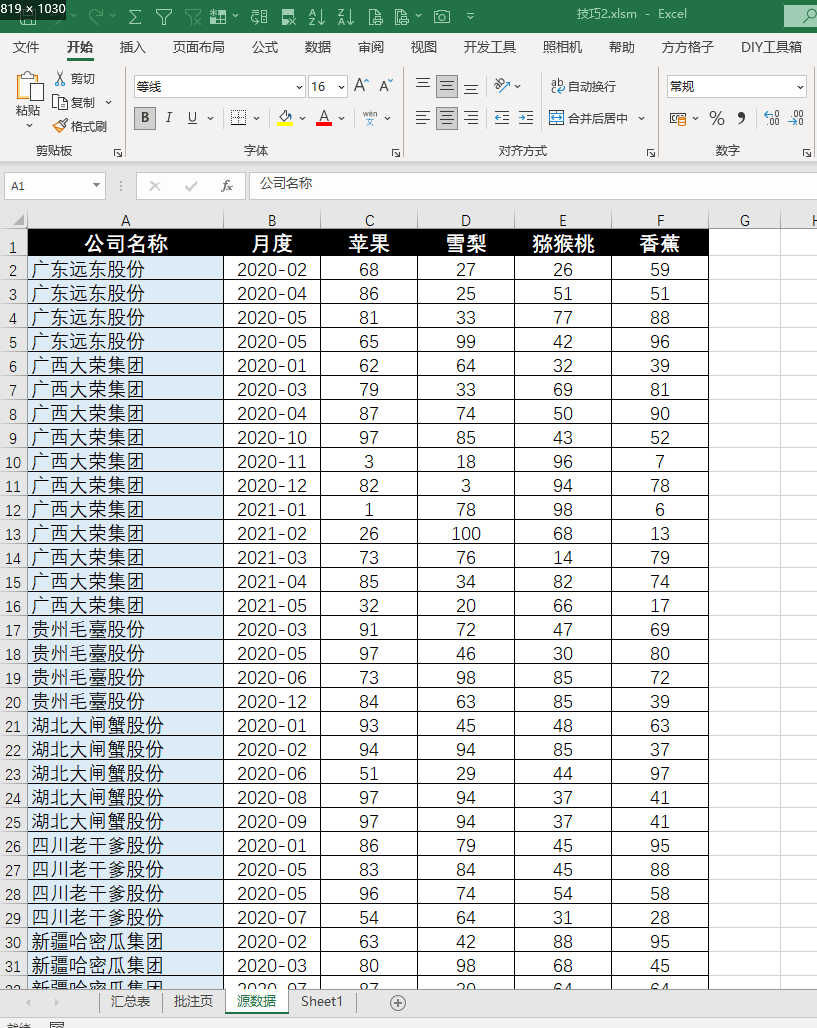
Task: Click the camera icon in quick access toolbar
Action: tap(442, 17)
